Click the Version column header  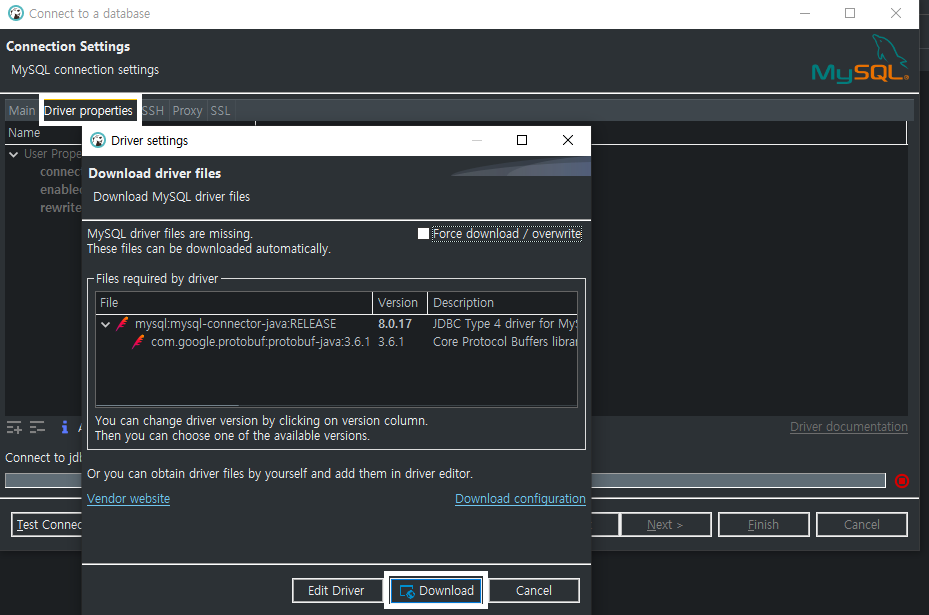[400, 303]
